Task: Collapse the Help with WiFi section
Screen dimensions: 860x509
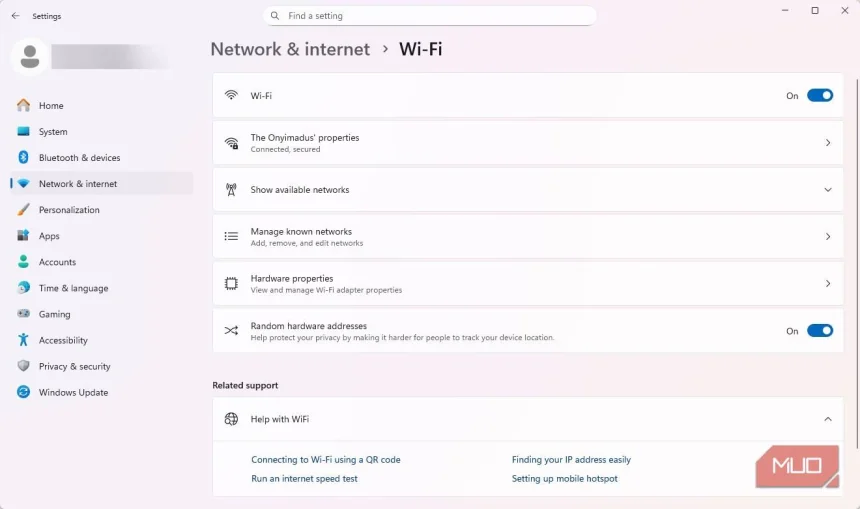Action: 827,420
